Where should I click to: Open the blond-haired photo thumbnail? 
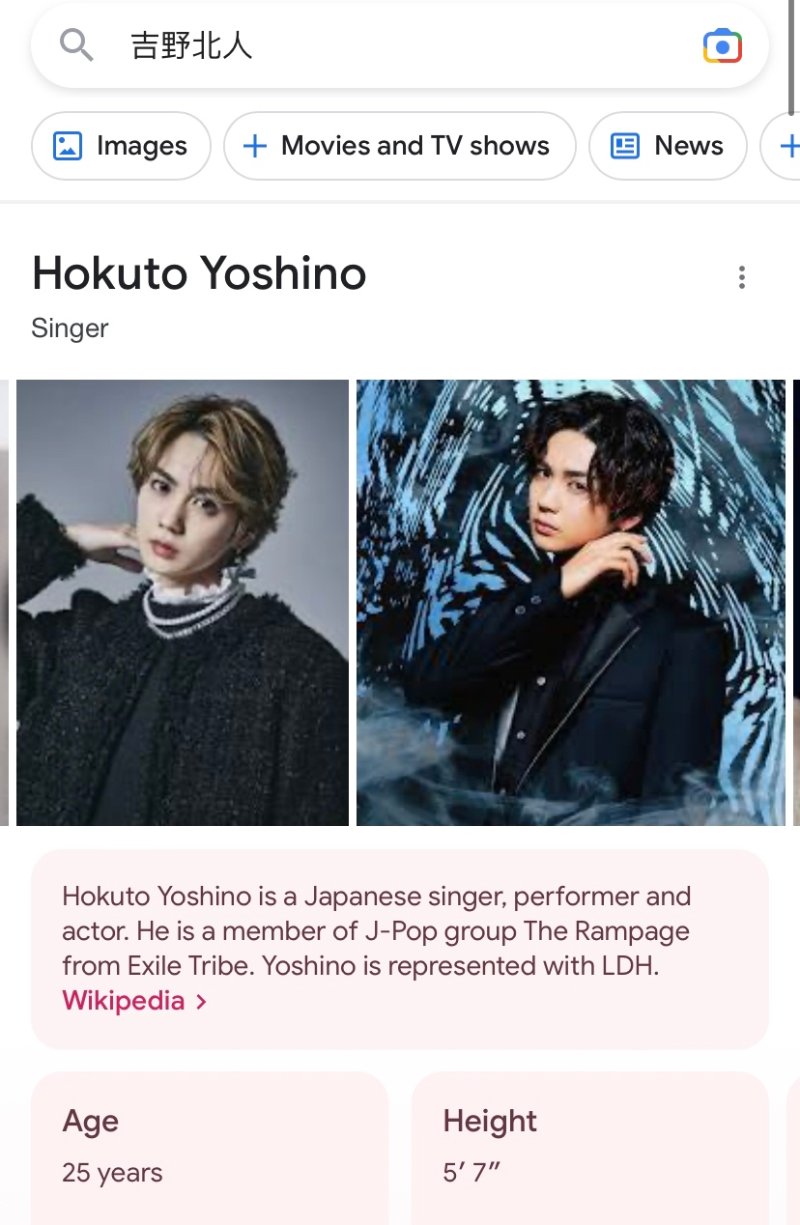pos(182,603)
